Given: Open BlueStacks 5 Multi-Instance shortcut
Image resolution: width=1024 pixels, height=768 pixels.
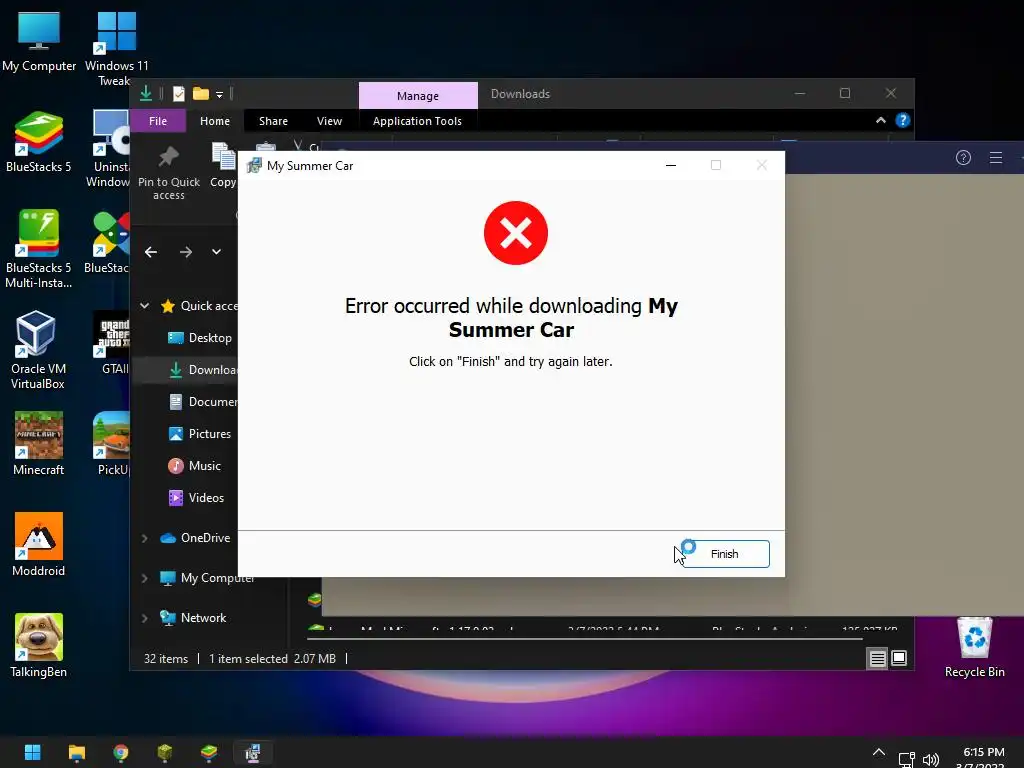Looking at the screenshot, I should 39,249.
